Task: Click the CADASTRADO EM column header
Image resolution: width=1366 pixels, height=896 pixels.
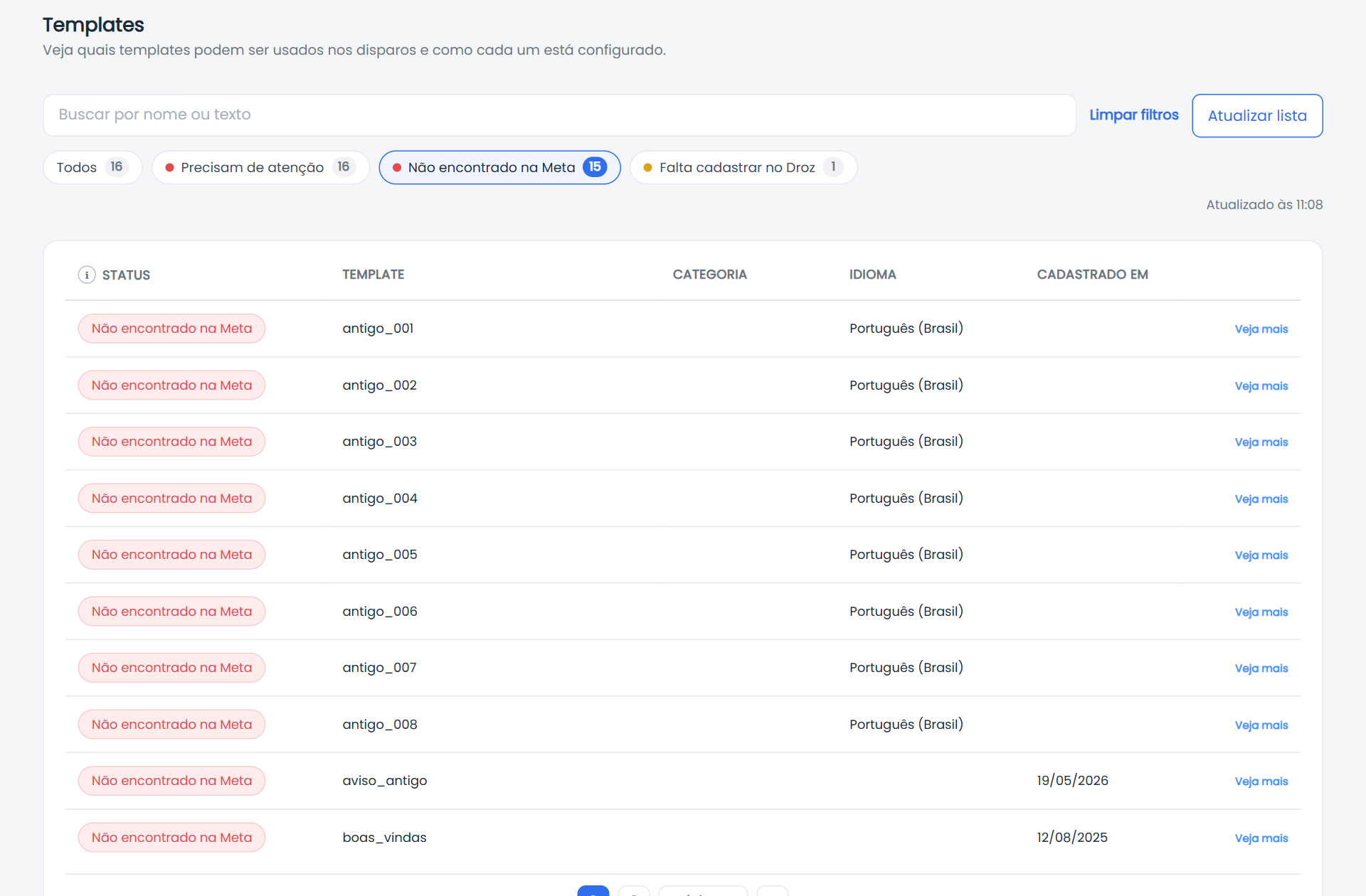Action: 1092,274
